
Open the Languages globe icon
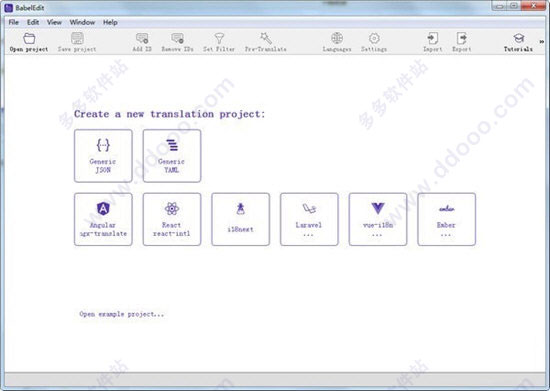(x=337, y=42)
